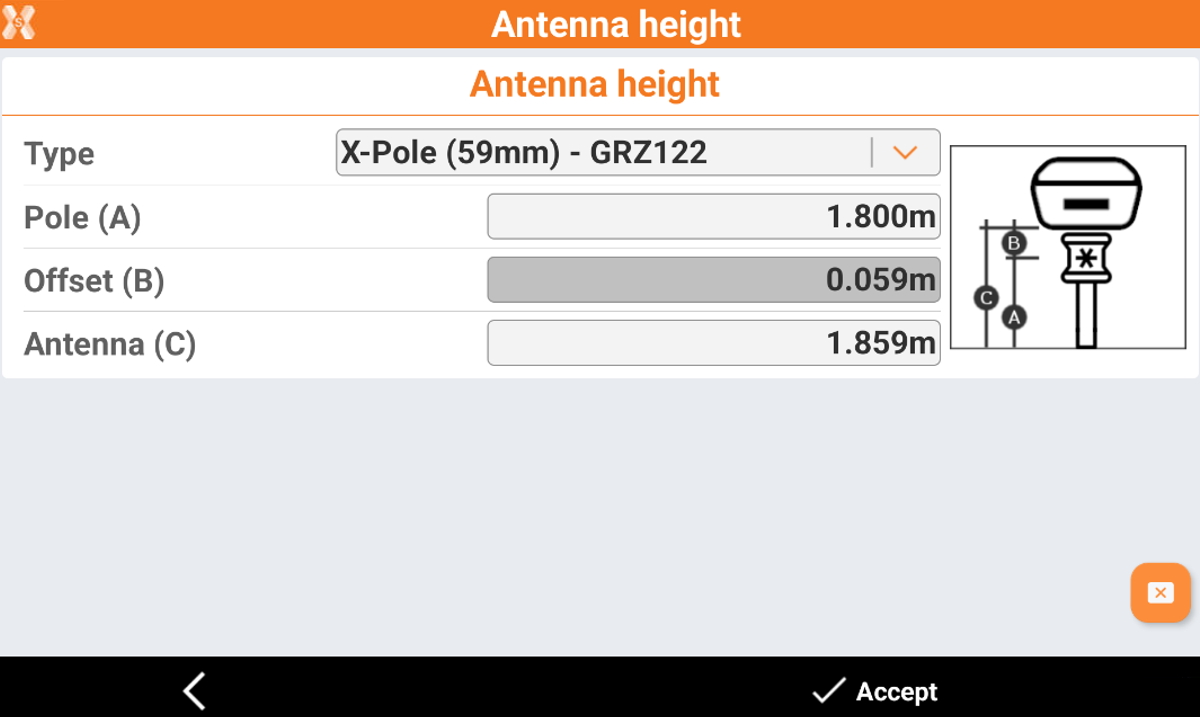Click the checkmark icon beside Accept
This screenshot has height=717, width=1200.
[828, 691]
